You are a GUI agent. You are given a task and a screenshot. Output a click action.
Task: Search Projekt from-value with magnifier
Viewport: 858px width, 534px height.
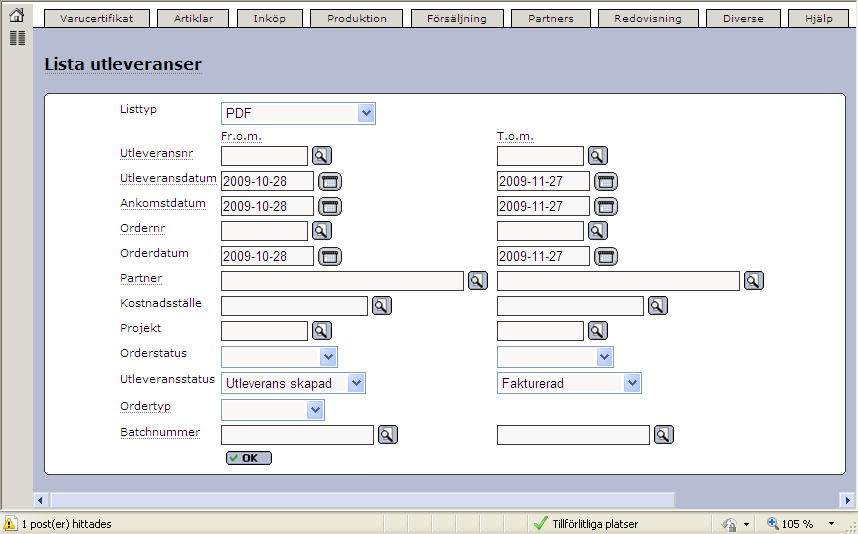tap(322, 330)
